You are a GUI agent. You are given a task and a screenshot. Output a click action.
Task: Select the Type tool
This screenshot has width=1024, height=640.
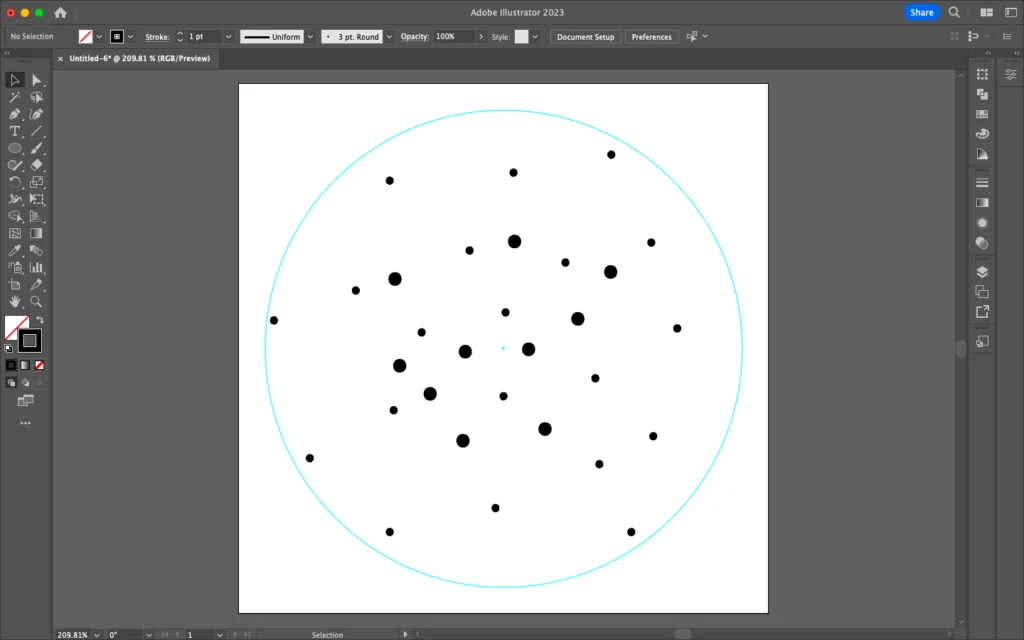15,131
